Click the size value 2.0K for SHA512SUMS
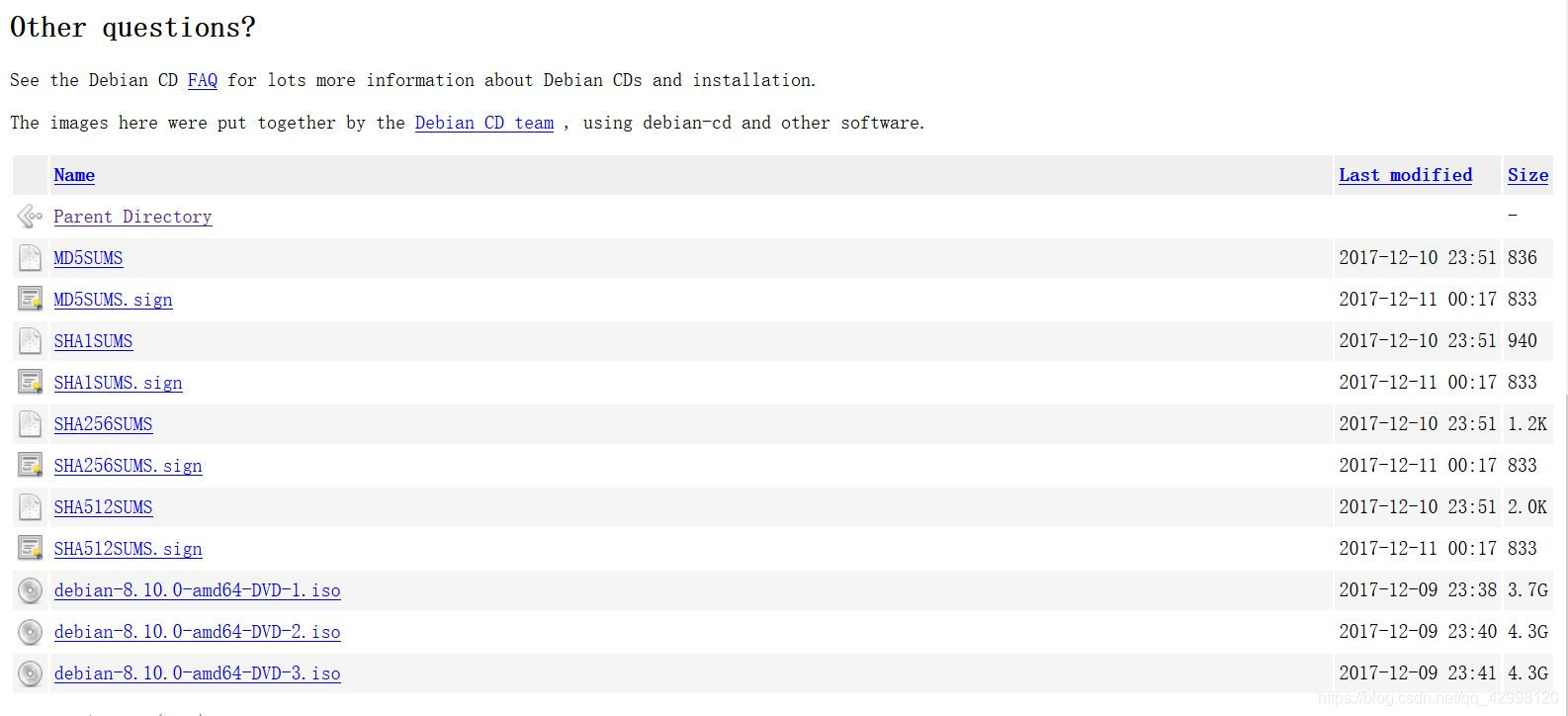The height and width of the screenshot is (716, 1568). coord(1527,507)
